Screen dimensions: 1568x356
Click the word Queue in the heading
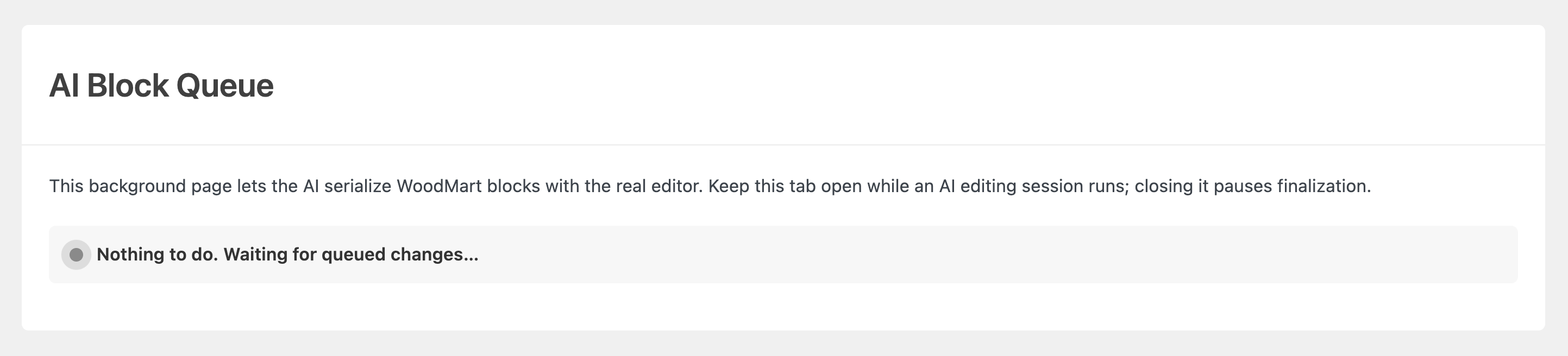[x=224, y=86]
